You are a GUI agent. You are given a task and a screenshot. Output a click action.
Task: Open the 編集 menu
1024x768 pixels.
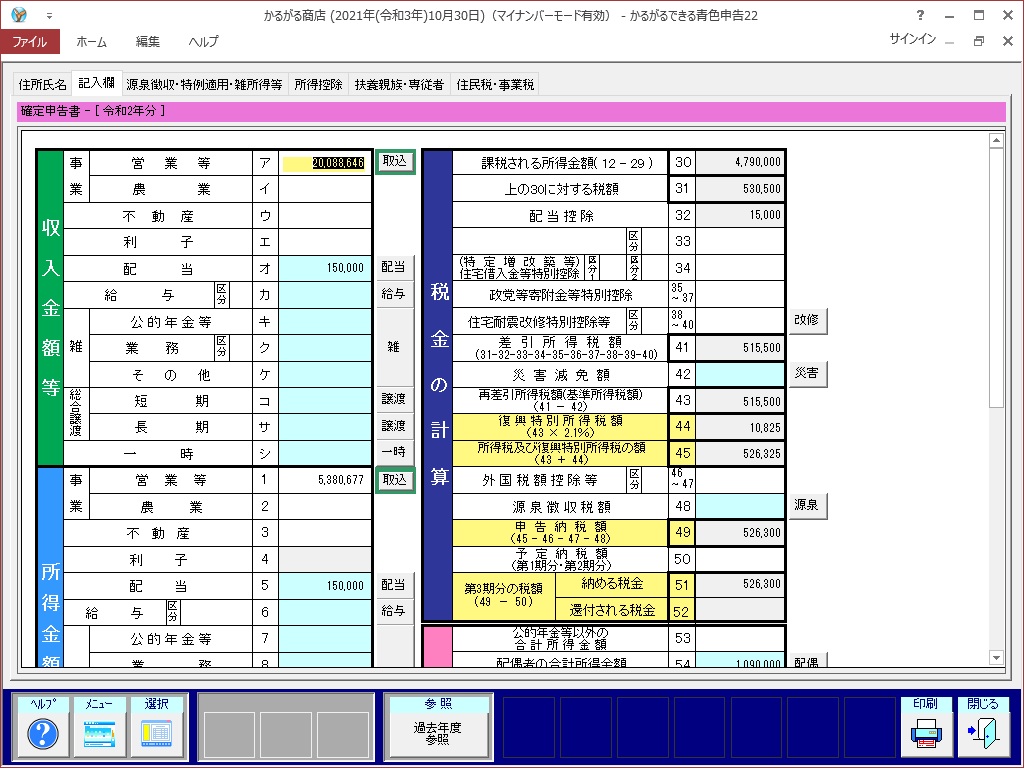(148, 41)
